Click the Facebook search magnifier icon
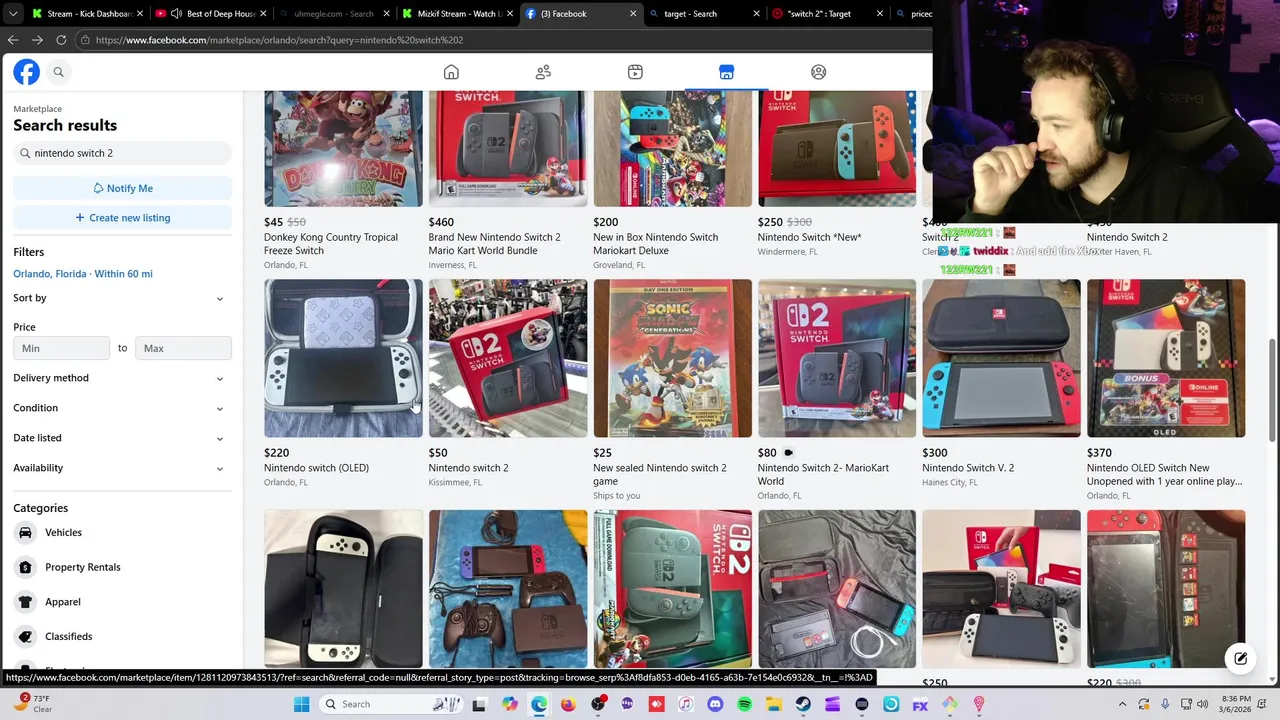Screen dimensions: 1280x720 pos(58,72)
